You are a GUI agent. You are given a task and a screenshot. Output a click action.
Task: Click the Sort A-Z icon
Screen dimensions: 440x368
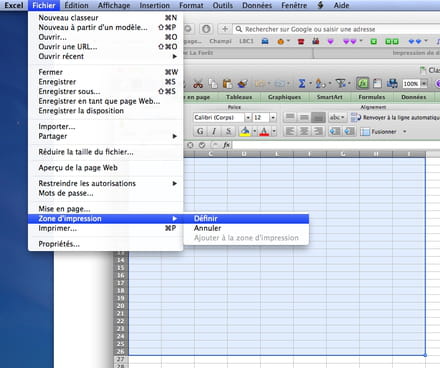click(320, 83)
